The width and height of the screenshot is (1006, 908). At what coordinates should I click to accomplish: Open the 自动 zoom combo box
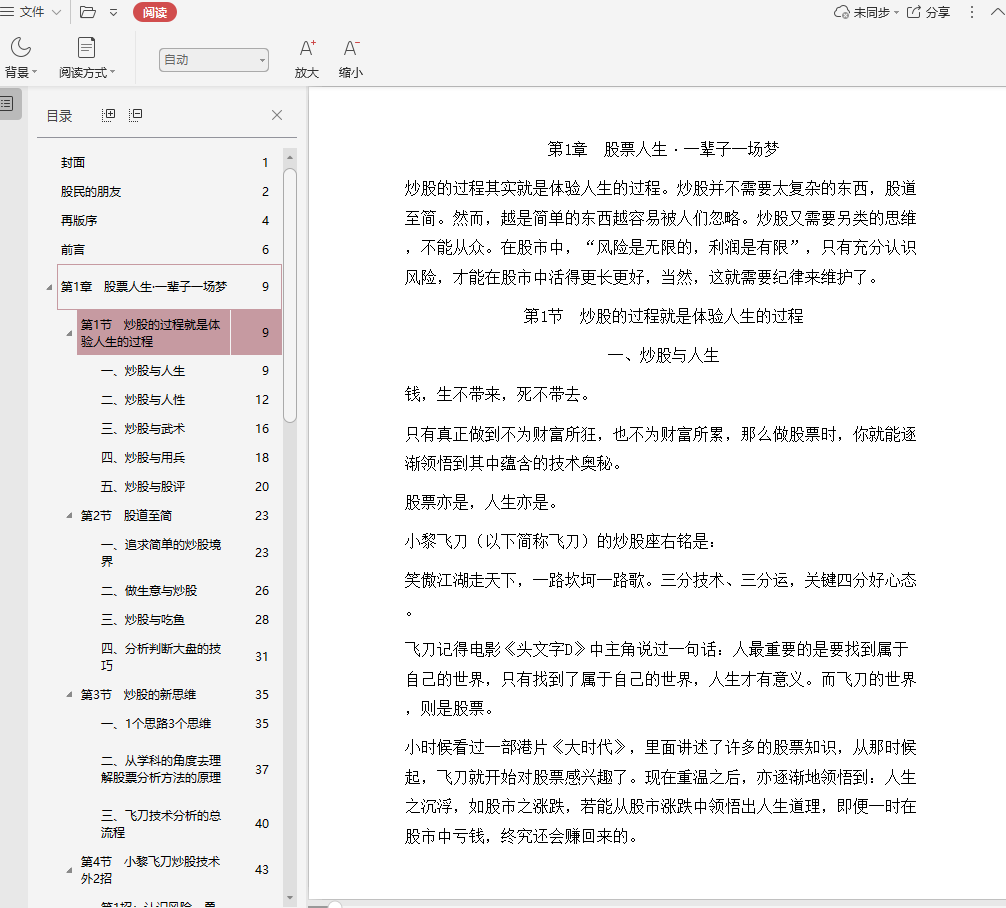point(214,60)
